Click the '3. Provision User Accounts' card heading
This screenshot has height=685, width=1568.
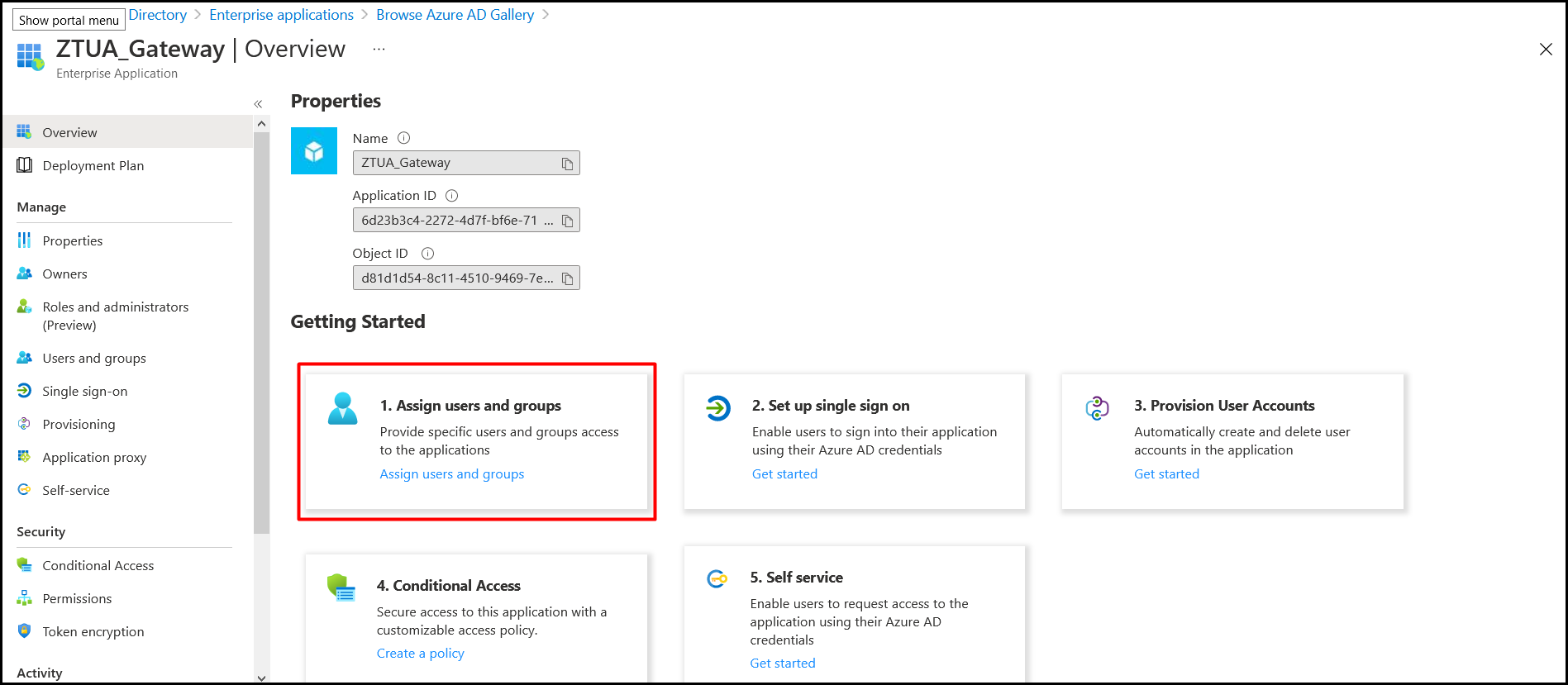1224,406
